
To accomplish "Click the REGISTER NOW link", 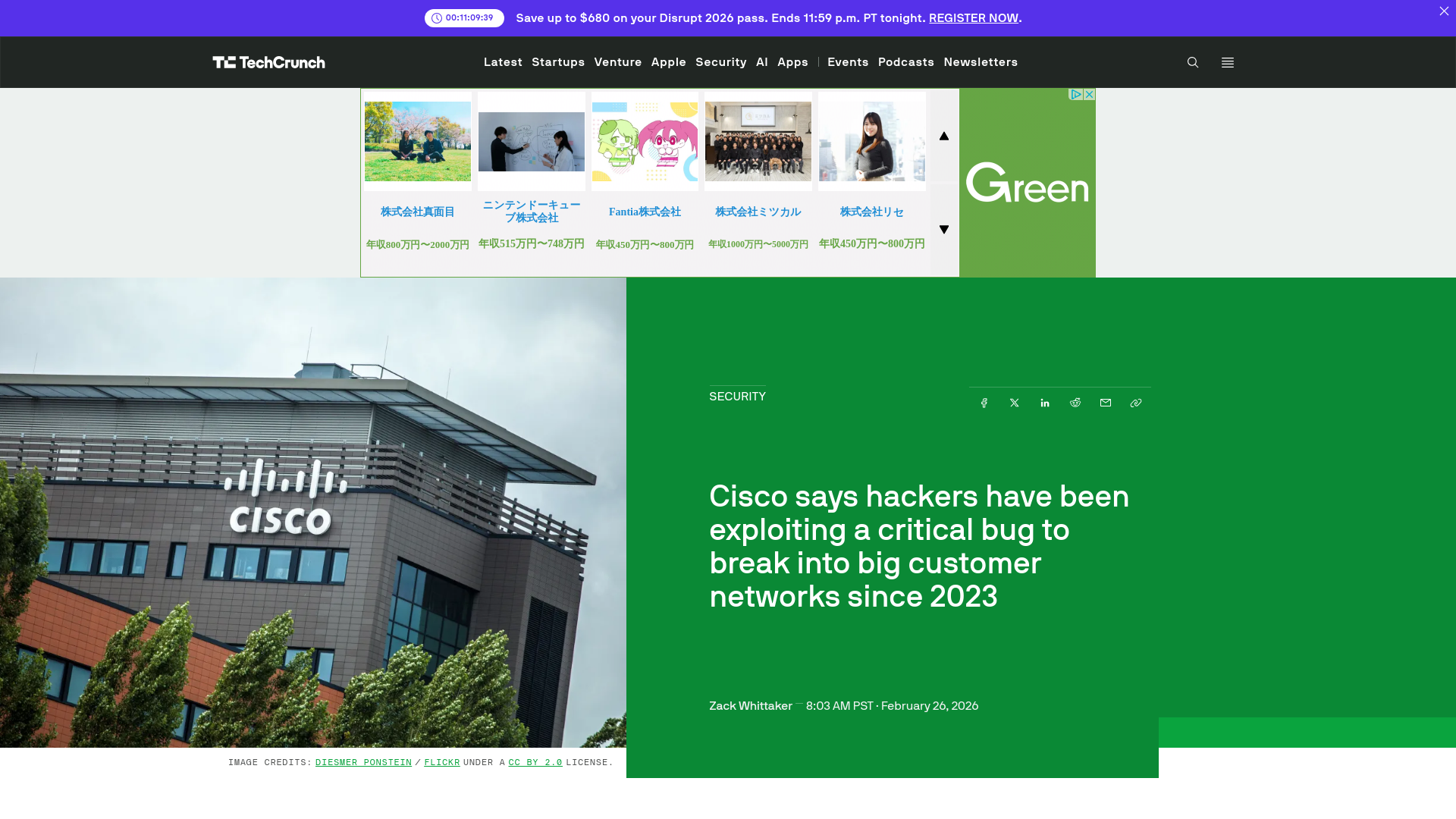I will coord(973,17).
